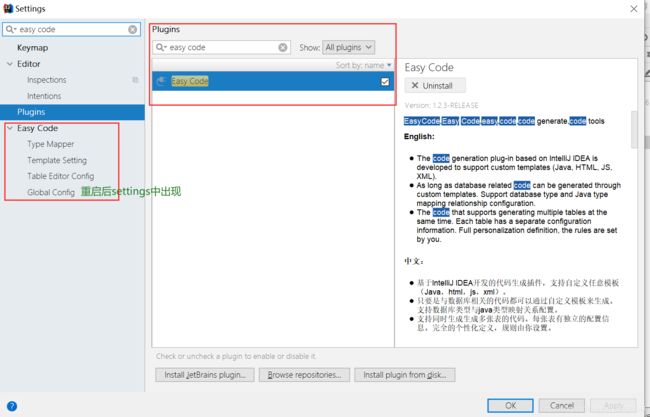The width and height of the screenshot is (650, 417).
Task: Click the Apply button
Action: tap(613, 405)
